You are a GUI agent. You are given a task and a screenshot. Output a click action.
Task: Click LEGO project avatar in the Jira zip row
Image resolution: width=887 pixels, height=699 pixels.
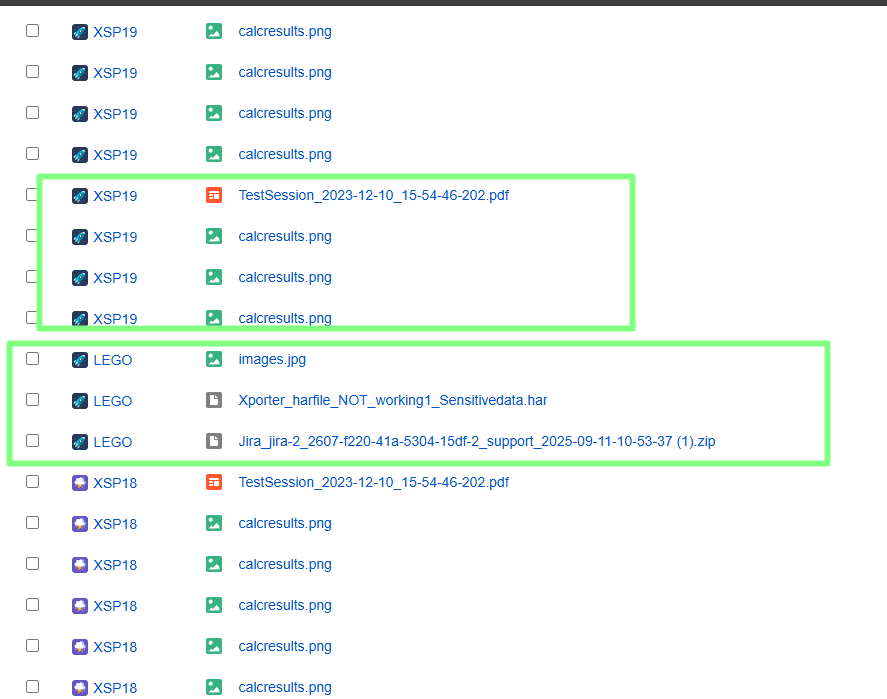[80, 442]
